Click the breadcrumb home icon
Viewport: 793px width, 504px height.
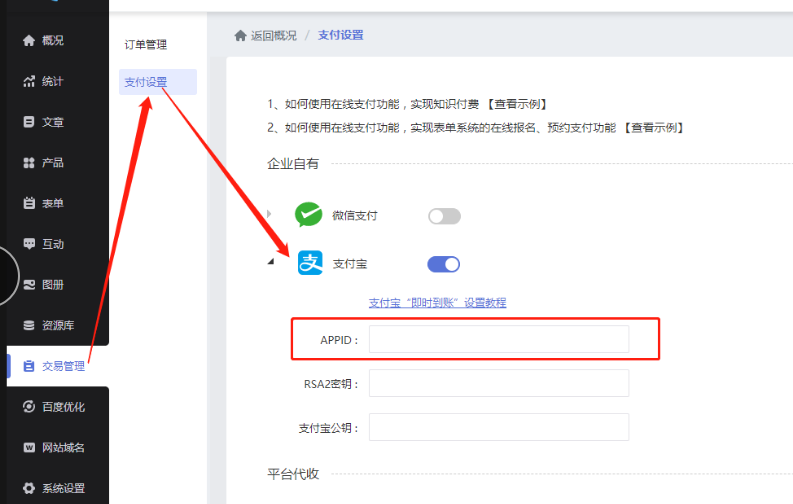[x=240, y=35]
